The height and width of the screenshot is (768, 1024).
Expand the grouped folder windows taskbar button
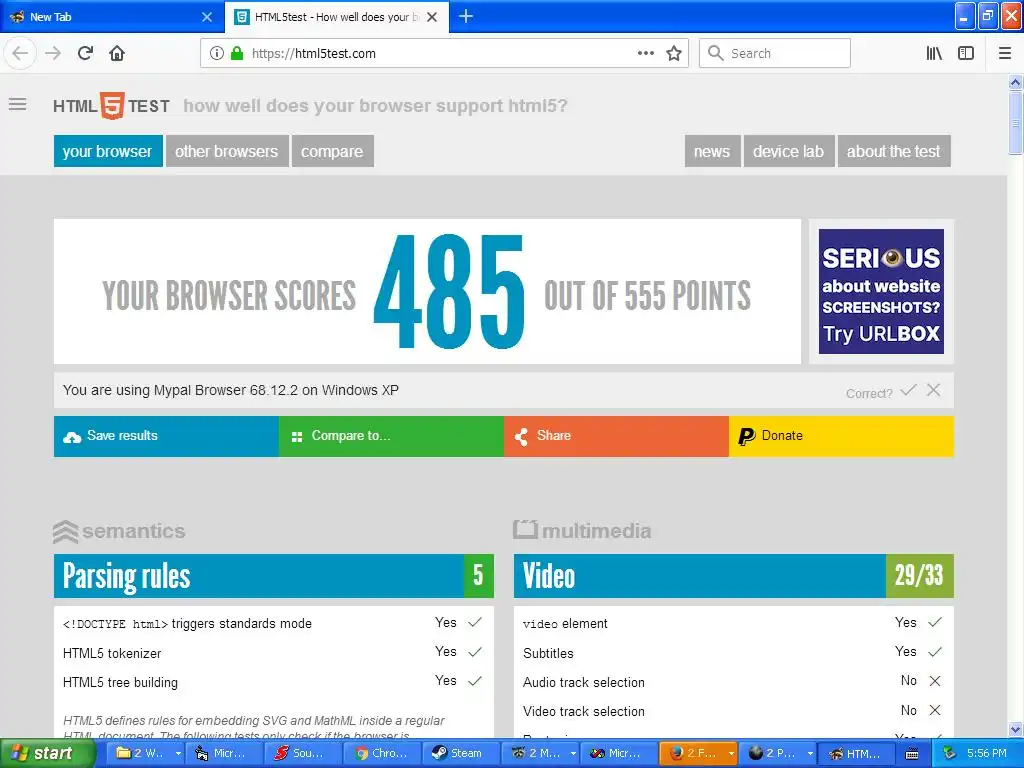point(147,754)
